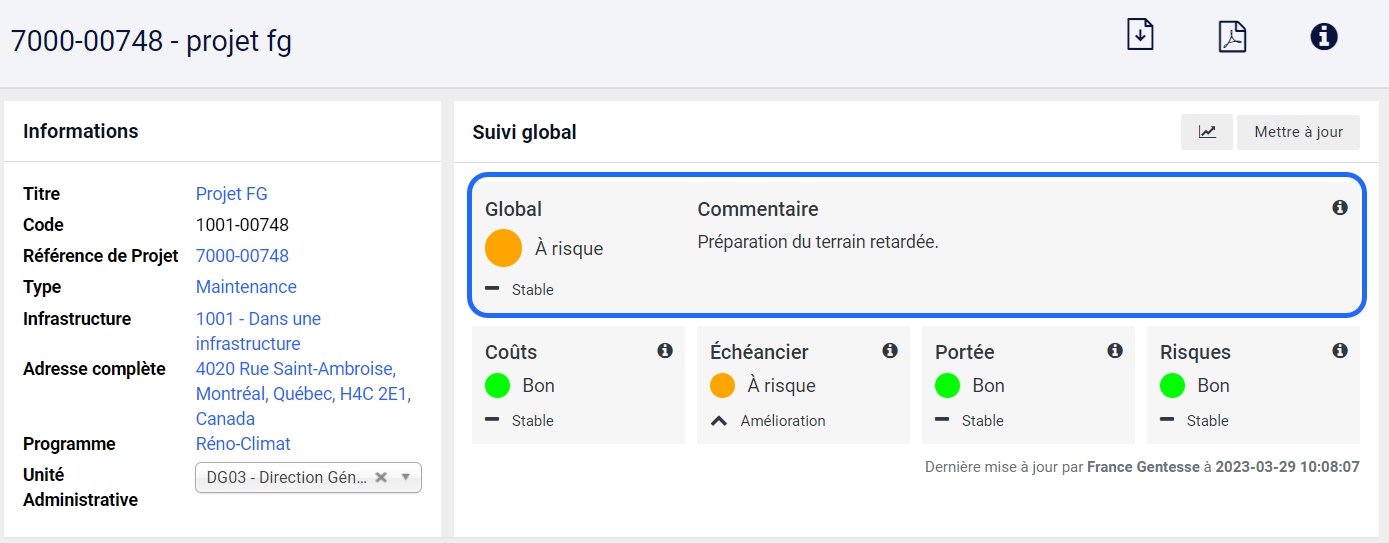This screenshot has height=543, width=1389.
Task: Open the project info icon in header
Action: (1324, 37)
